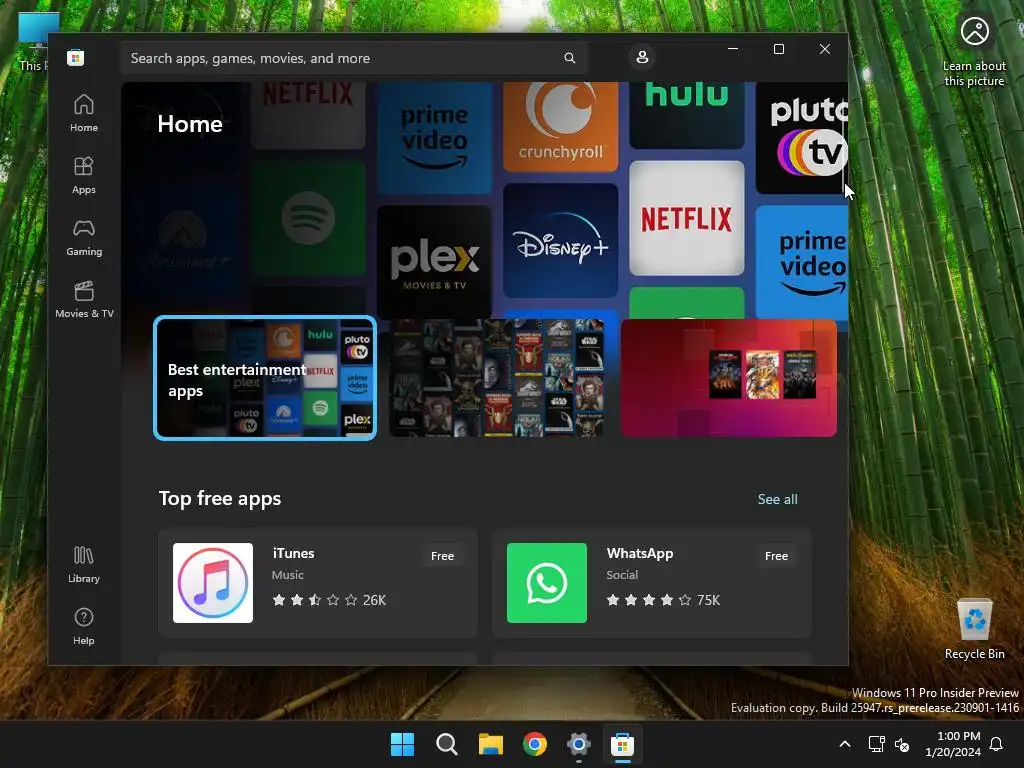Click the Microsoft Store logo icon

[x=75, y=58]
